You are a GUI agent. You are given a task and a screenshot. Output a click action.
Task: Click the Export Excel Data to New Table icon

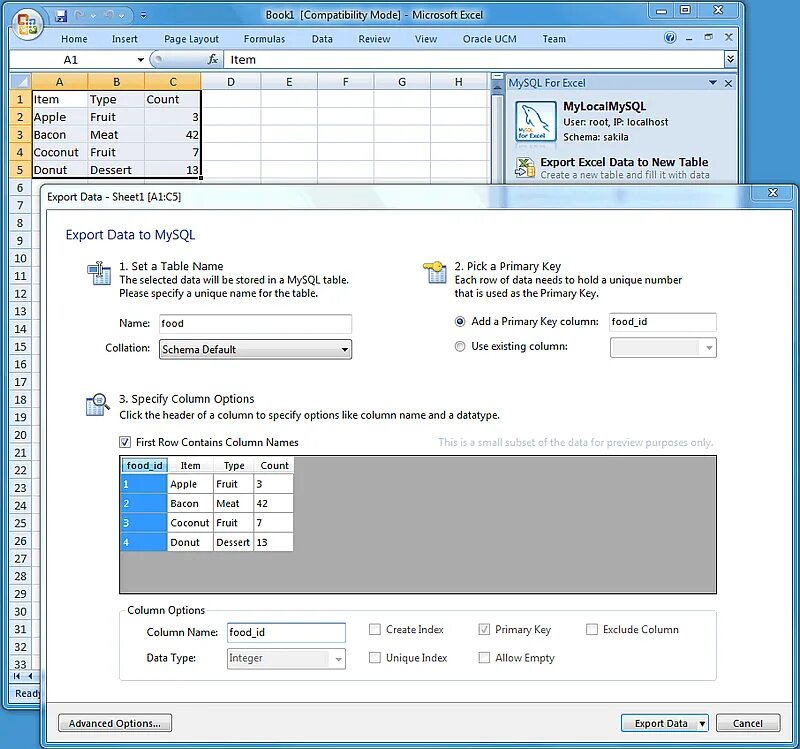[x=524, y=167]
